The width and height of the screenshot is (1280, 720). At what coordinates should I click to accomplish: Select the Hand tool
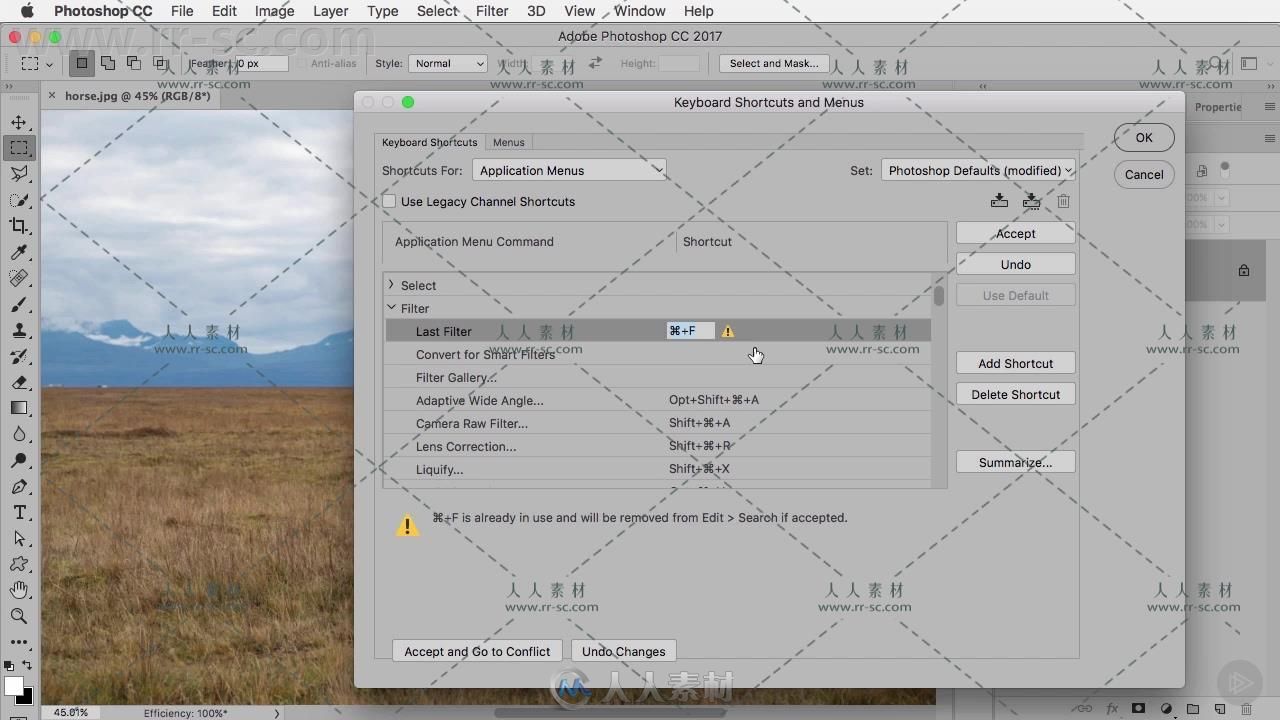[x=19, y=590]
